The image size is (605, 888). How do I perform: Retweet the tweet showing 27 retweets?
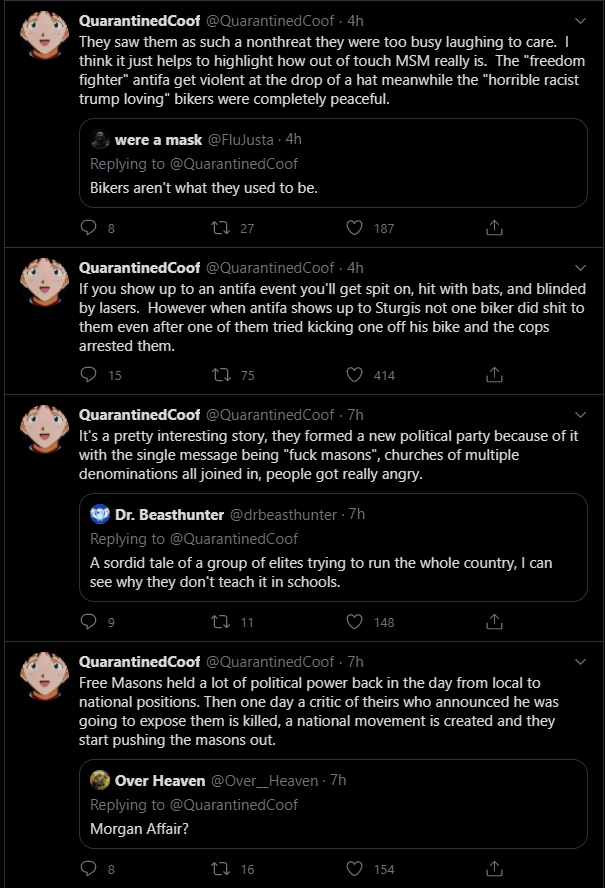pos(220,228)
